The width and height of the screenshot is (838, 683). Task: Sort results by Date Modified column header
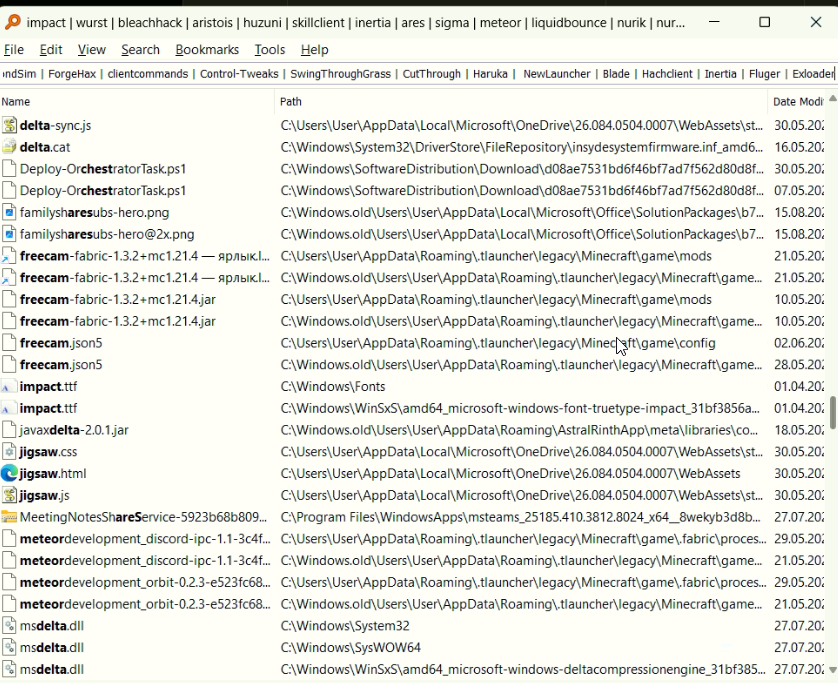(x=797, y=102)
